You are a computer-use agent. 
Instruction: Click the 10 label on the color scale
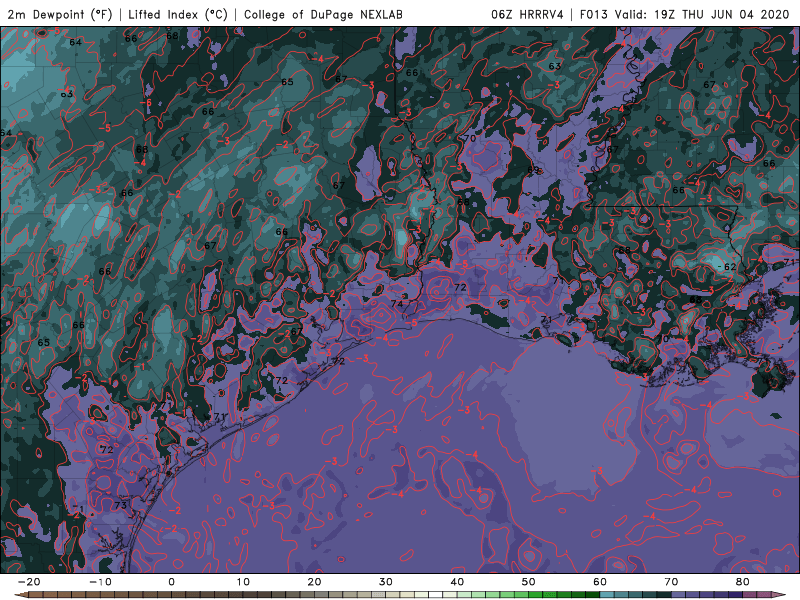click(243, 582)
